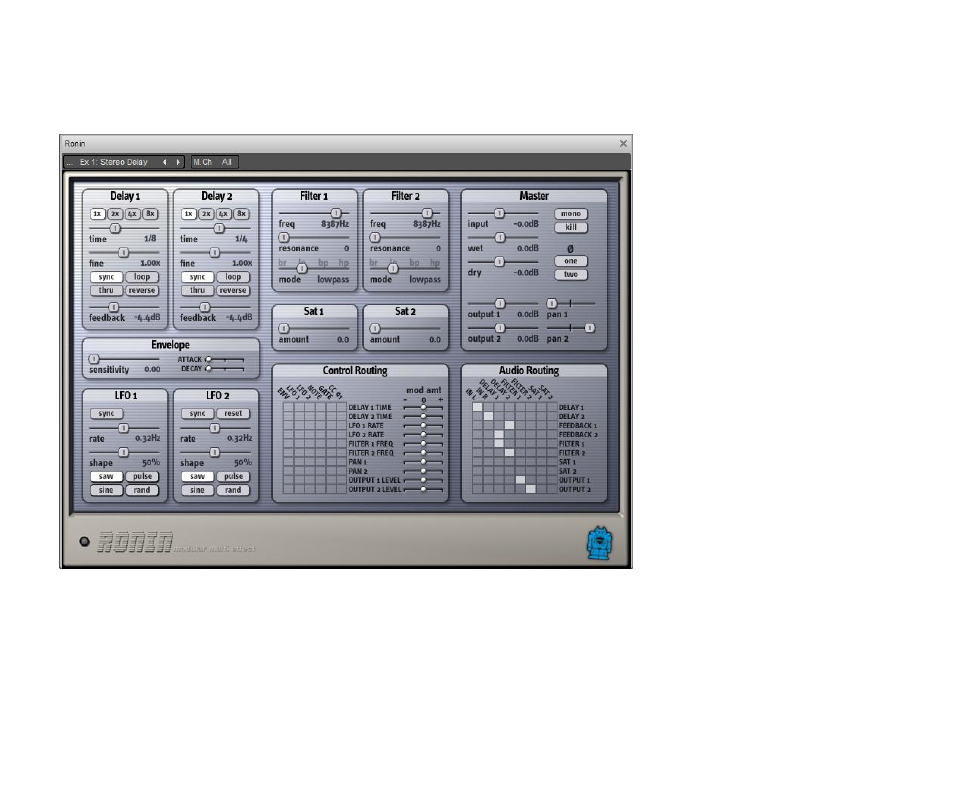Toggle phase invert one button

point(571,261)
